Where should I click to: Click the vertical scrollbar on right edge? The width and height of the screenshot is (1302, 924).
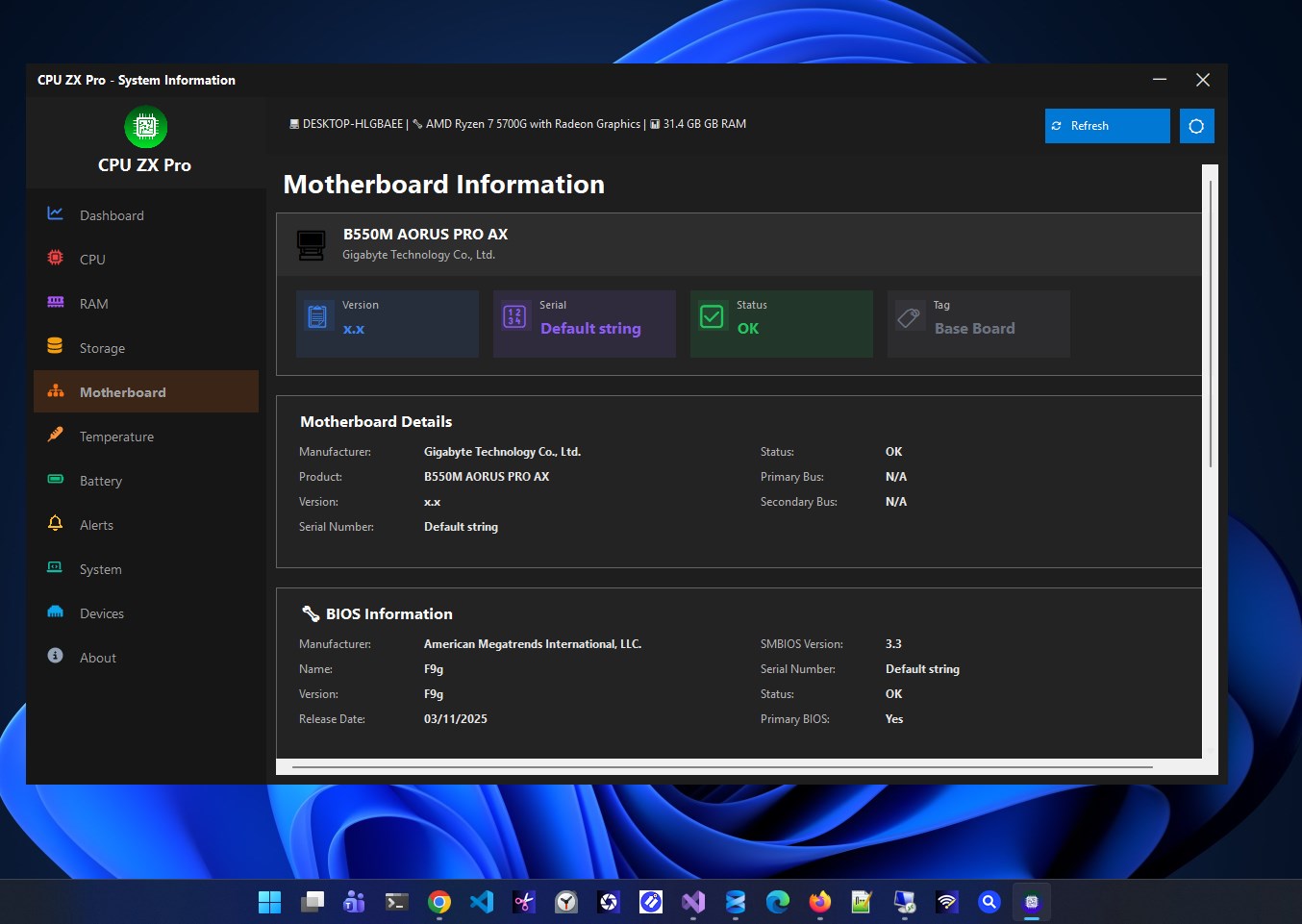[x=1210, y=322]
